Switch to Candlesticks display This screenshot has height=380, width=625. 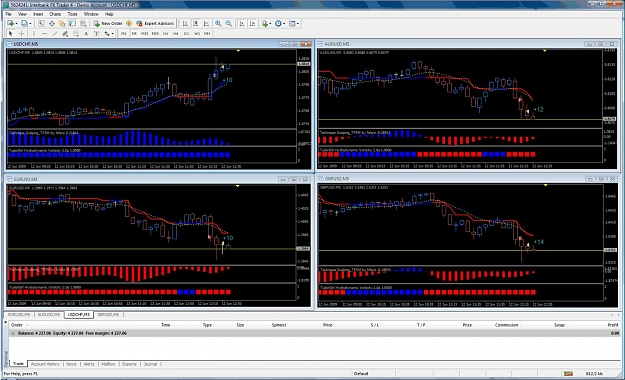[196, 24]
